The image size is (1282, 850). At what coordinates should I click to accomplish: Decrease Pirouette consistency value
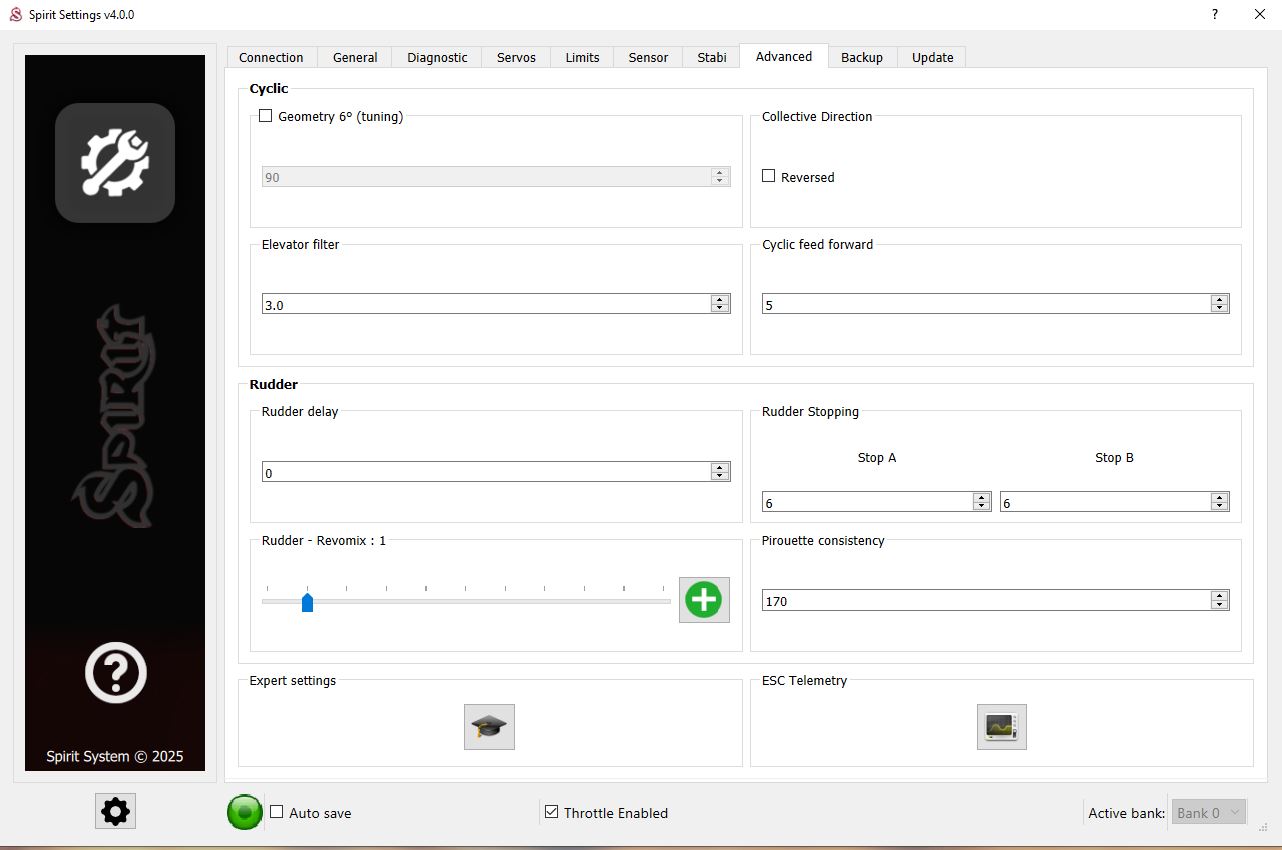pos(1219,605)
